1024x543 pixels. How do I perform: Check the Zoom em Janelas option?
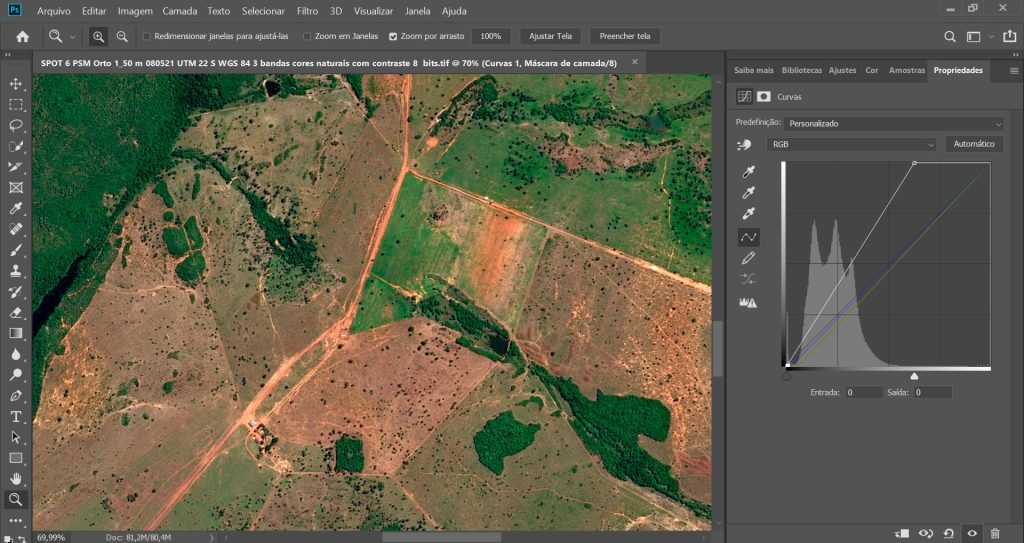coord(306,36)
